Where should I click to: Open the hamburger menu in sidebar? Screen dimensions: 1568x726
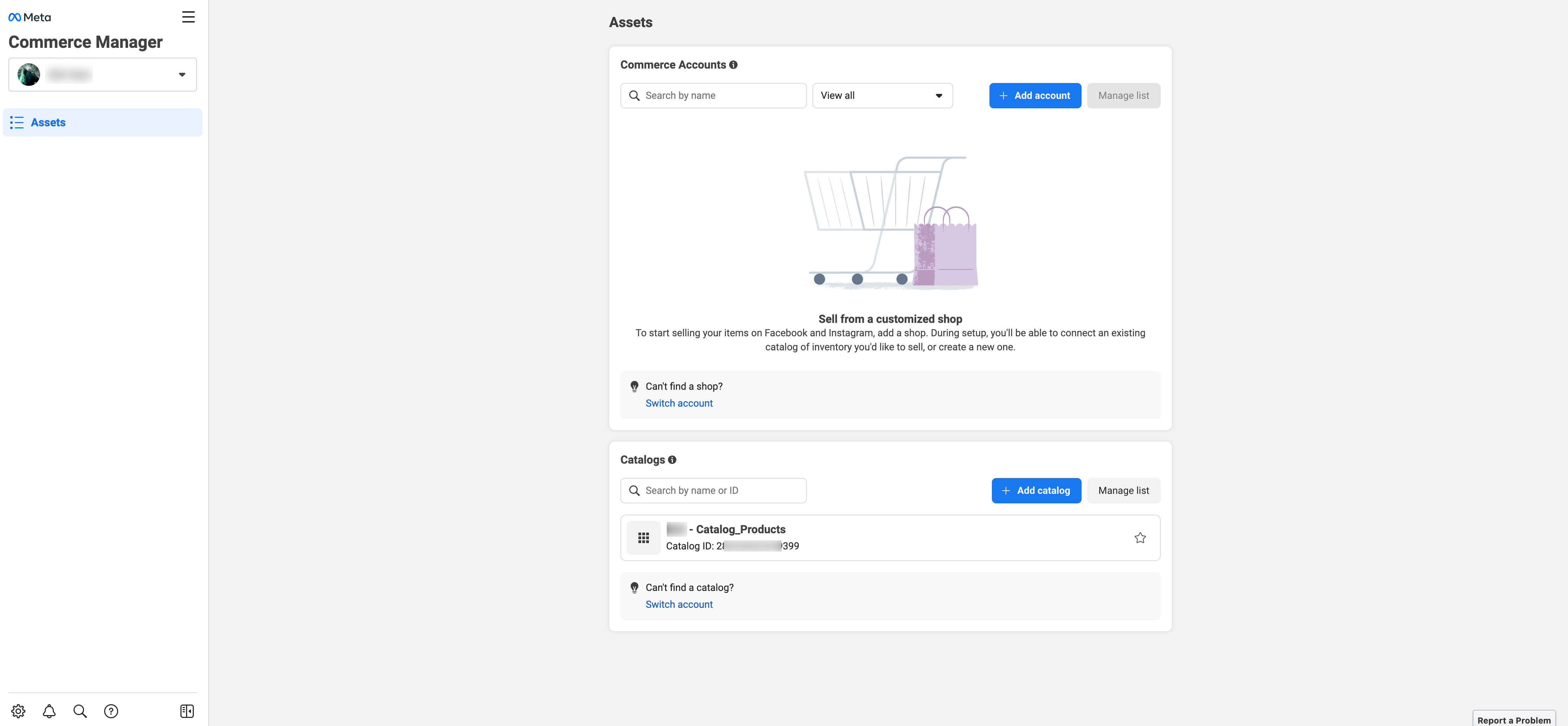click(188, 17)
